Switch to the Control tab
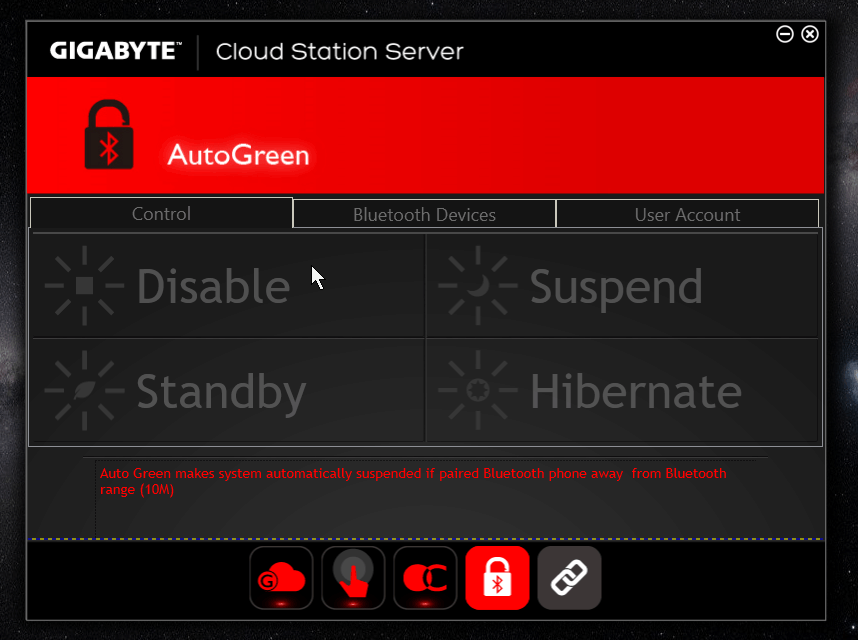The width and height of the screenshot is (858, 640). pyautogui.click(x=161, y=213)
